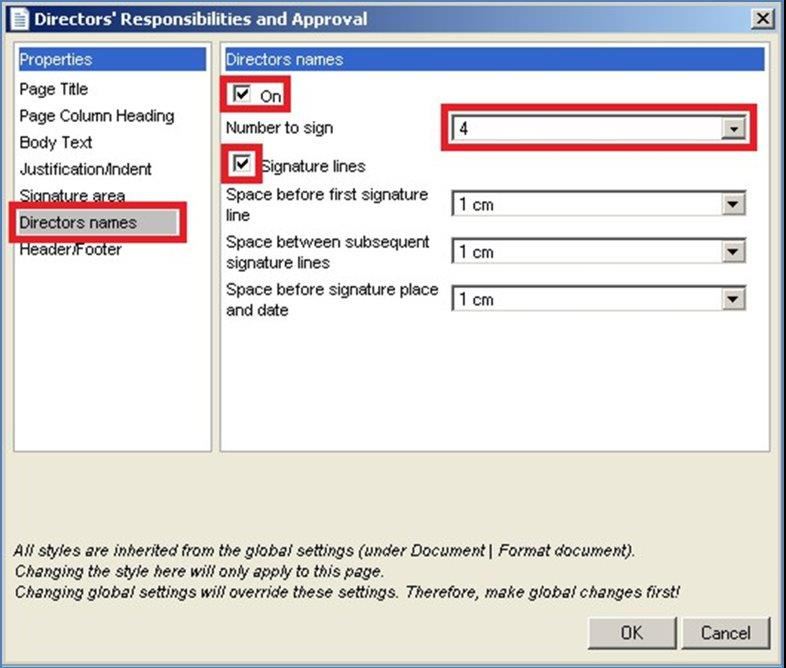Click 'Changing global settings will override' note
Viewport: 786px width, 668px height.
[x=347, y=592]
